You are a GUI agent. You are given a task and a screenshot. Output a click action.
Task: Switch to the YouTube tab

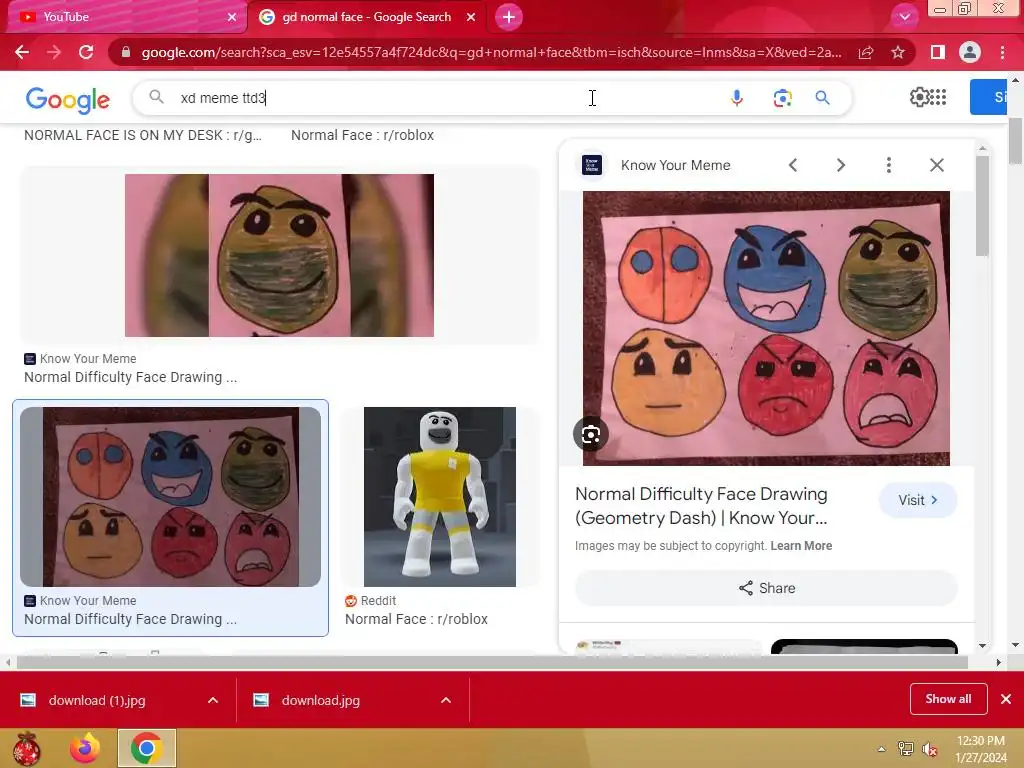[x=124, y=17]
